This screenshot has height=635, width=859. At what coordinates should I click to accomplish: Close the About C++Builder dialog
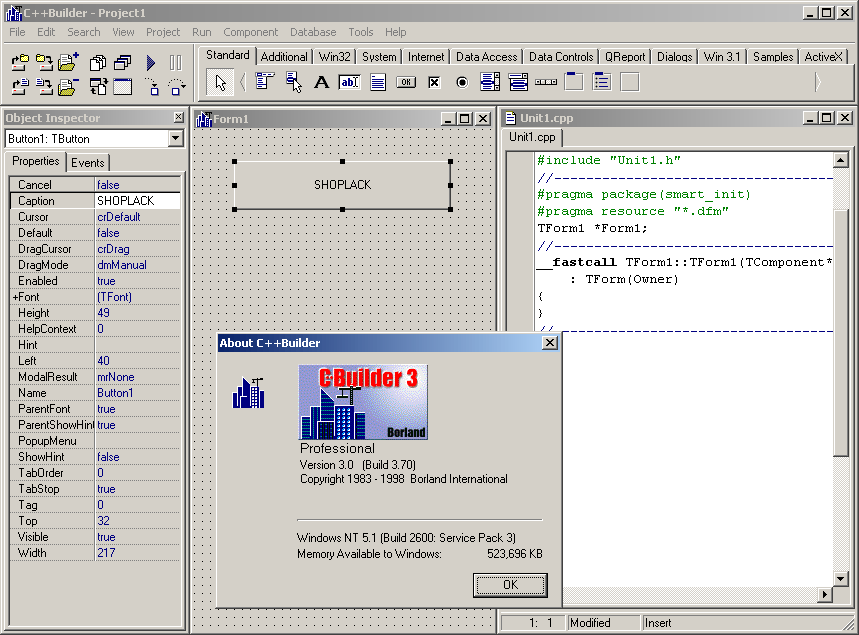tap(549, 343)
